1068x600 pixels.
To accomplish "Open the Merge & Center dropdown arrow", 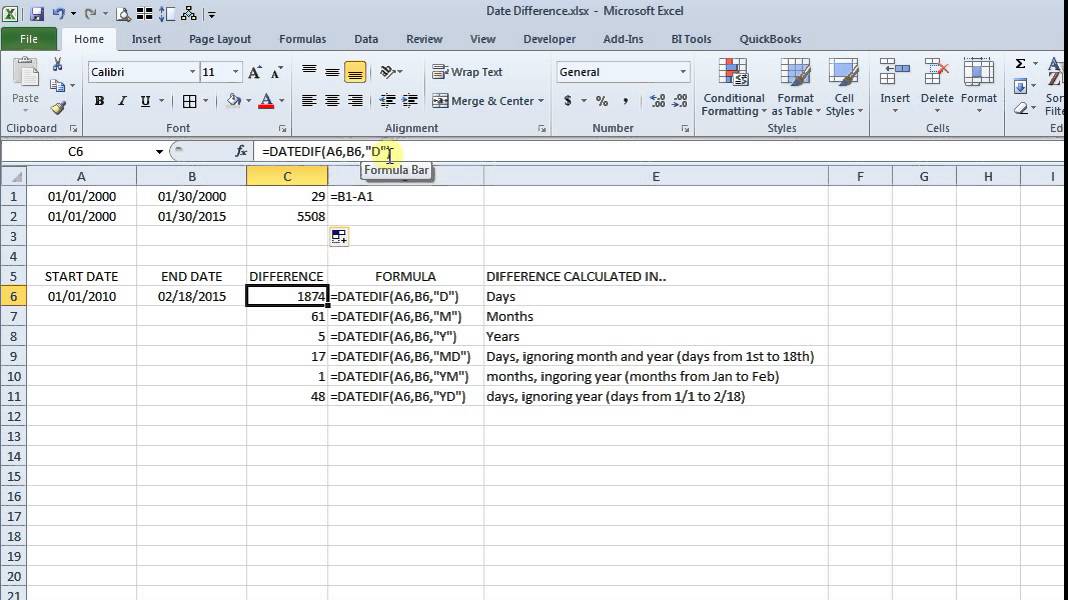I will click(x=541, y=101).
